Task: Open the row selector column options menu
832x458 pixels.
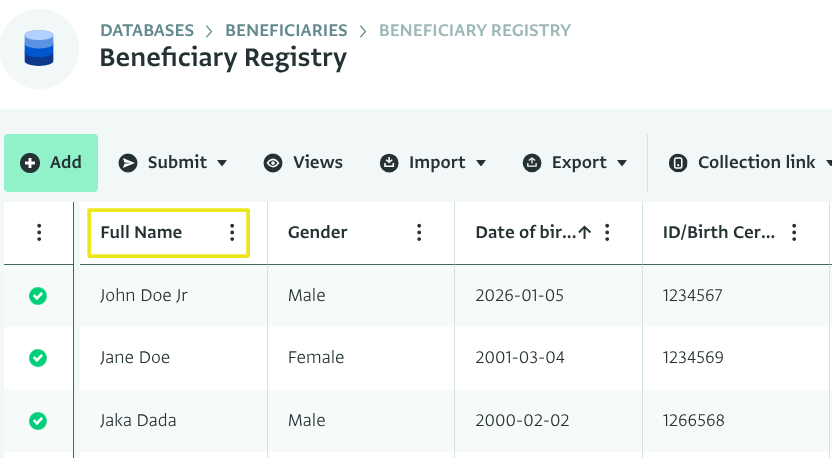Action: point(39,233)
